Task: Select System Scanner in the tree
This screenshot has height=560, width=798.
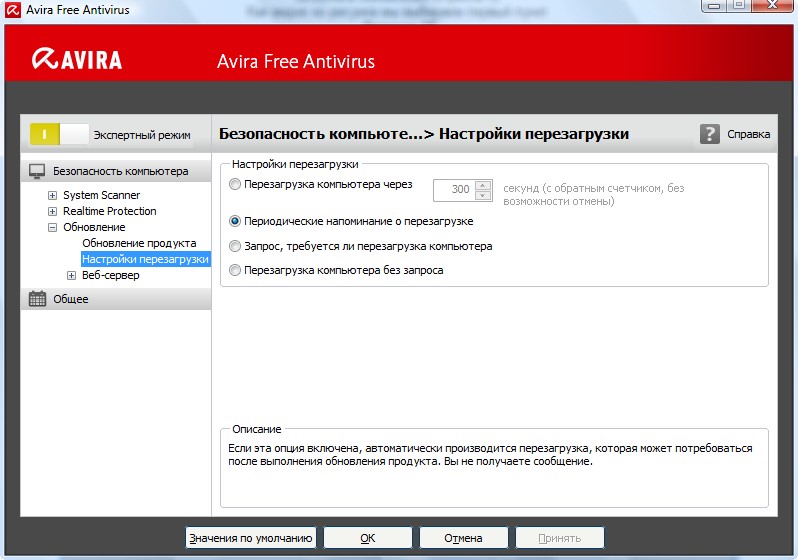Action: 101,195
